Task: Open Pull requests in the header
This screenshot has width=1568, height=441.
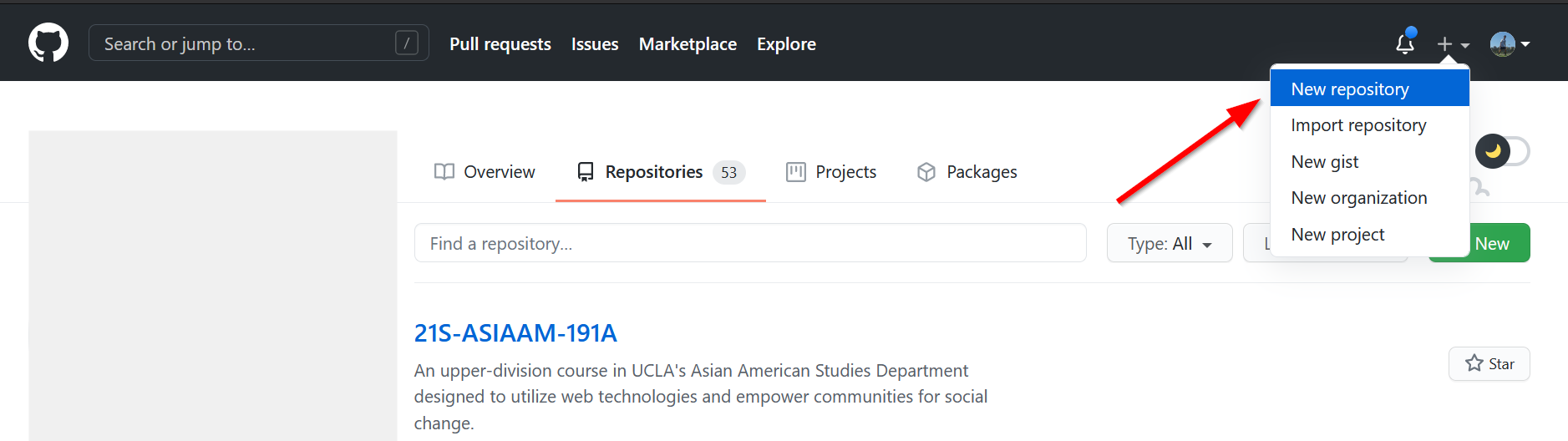Action: pos(500,44)
